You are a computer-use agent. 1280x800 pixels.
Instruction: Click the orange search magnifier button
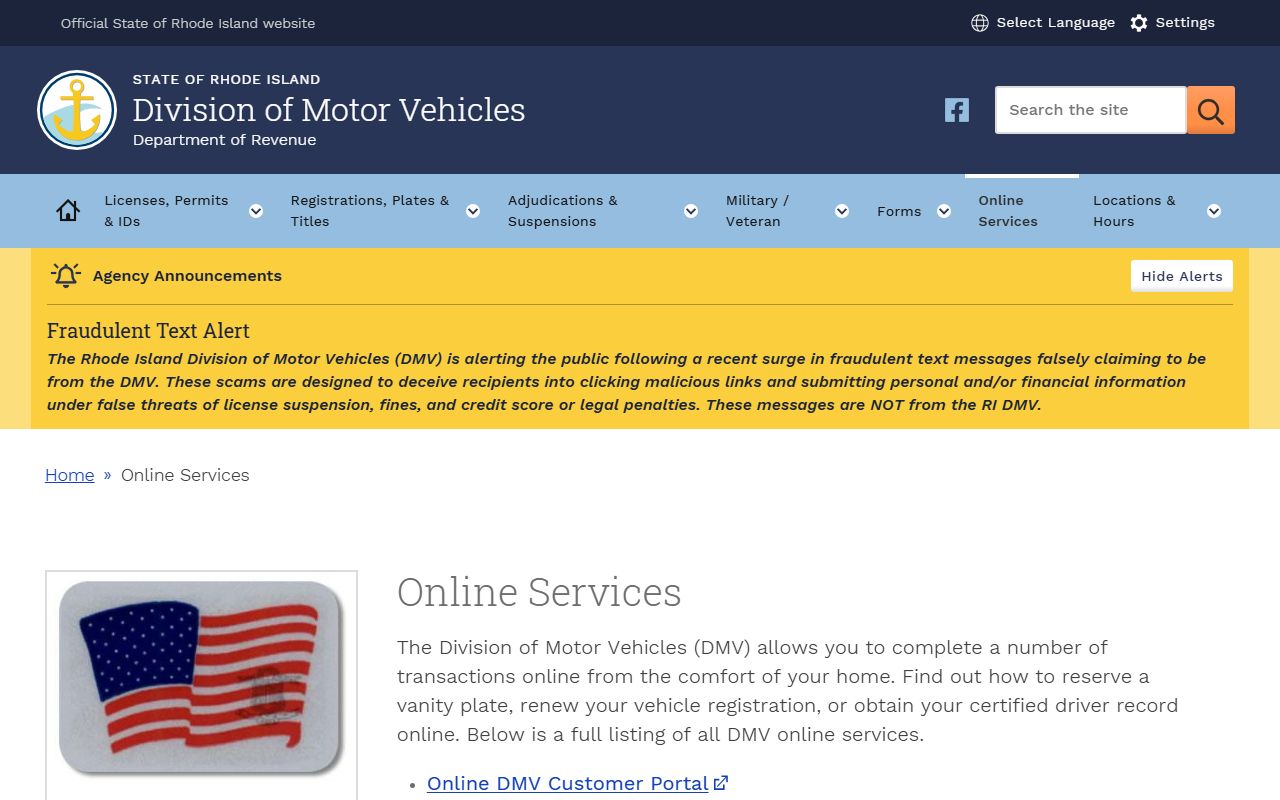(x=1211, y=110)
